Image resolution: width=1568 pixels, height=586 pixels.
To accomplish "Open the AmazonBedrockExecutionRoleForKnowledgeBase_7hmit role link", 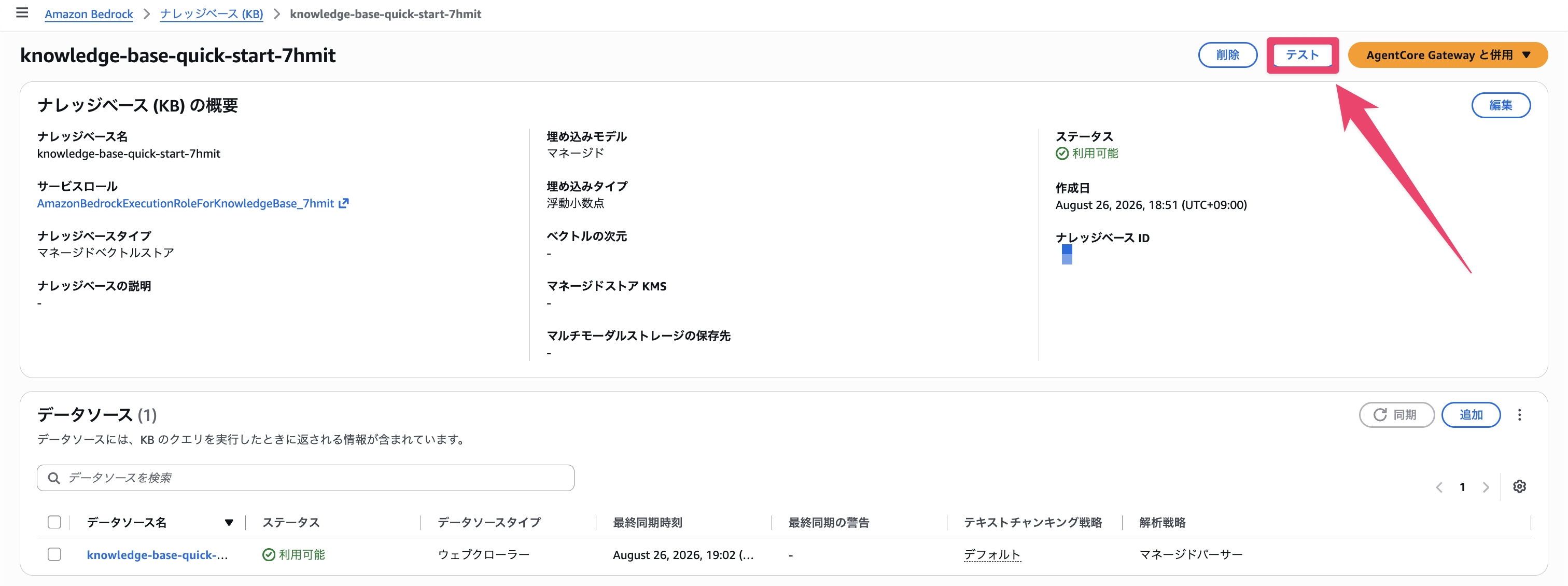I will [x=186, y=203].
